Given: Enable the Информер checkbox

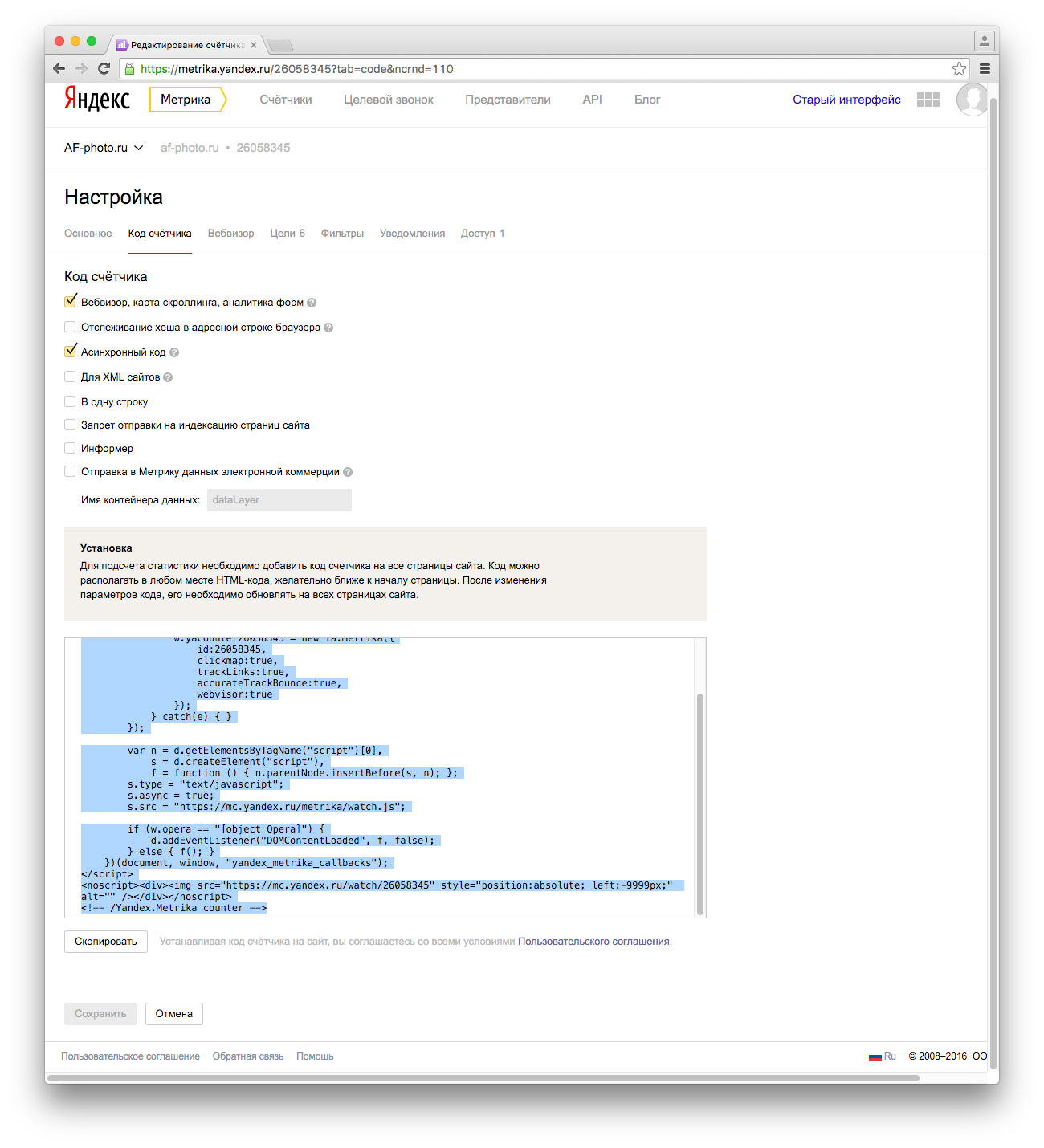Looking at the screenshot, I should 70,448.
